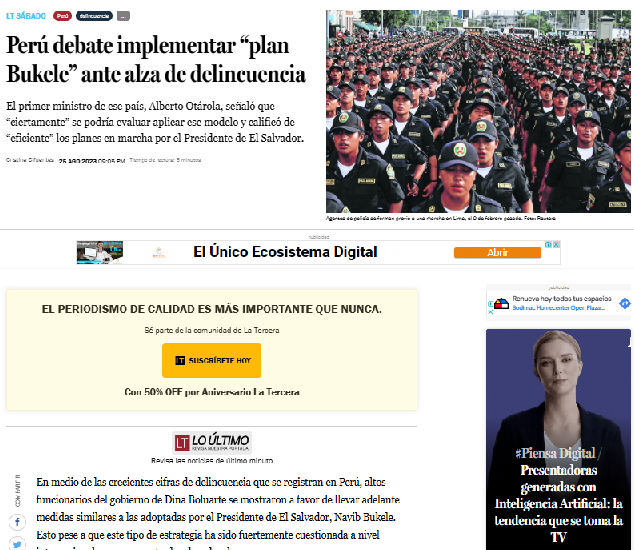Open Renueva hoy todos tus espacios ad
Screen dimensions: 634x550
(x=562, y=298)
